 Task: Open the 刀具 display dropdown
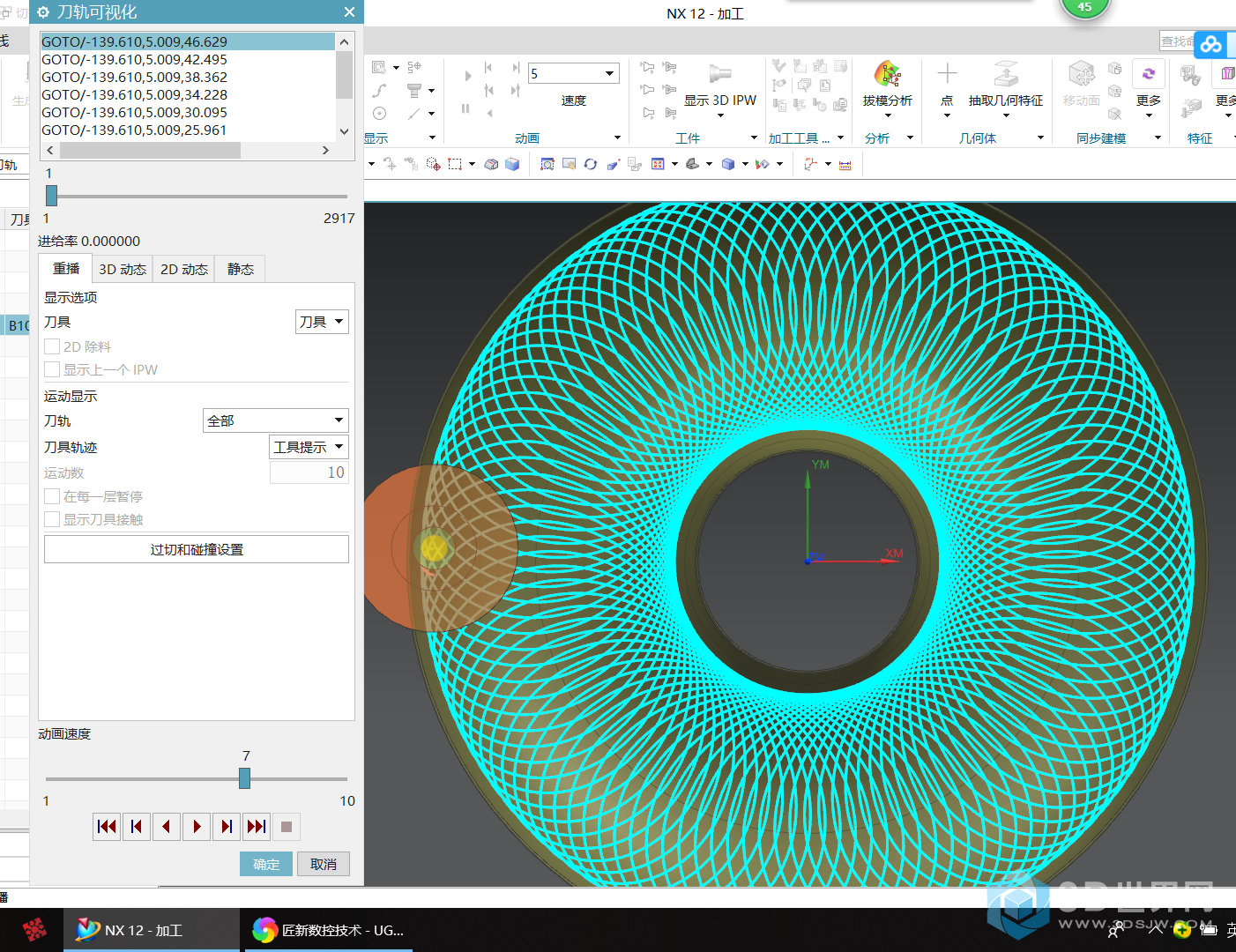pos(322,322)
